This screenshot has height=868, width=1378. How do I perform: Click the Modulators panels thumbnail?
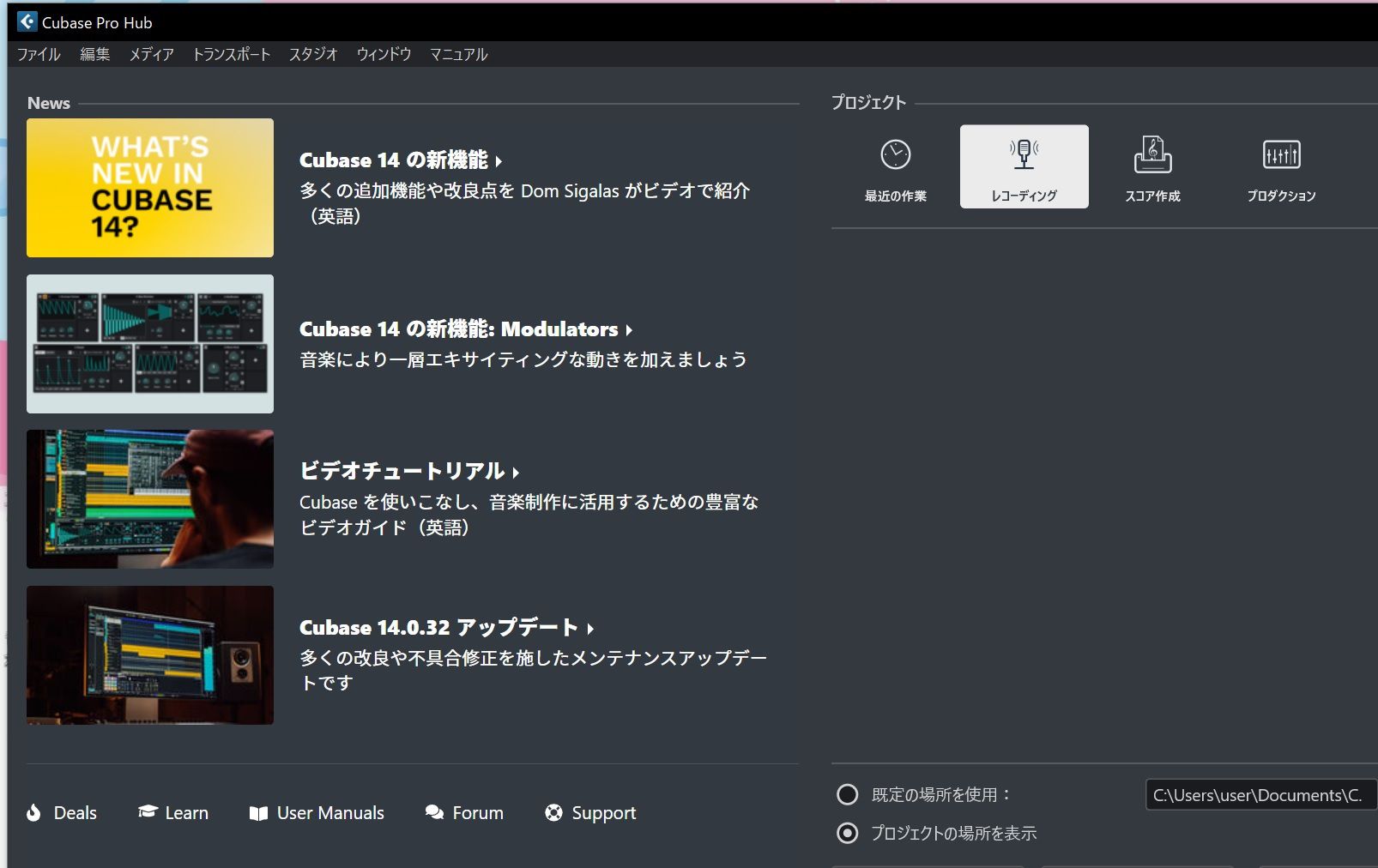click(150, 344)
